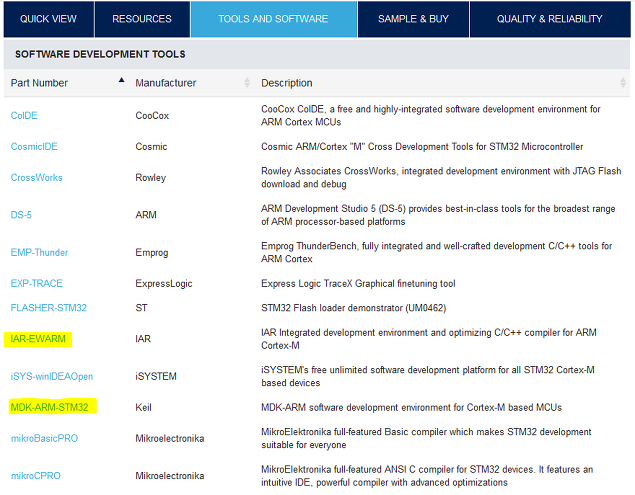Click MikroElektronika Basic compiler description

[x=426, y=438]
